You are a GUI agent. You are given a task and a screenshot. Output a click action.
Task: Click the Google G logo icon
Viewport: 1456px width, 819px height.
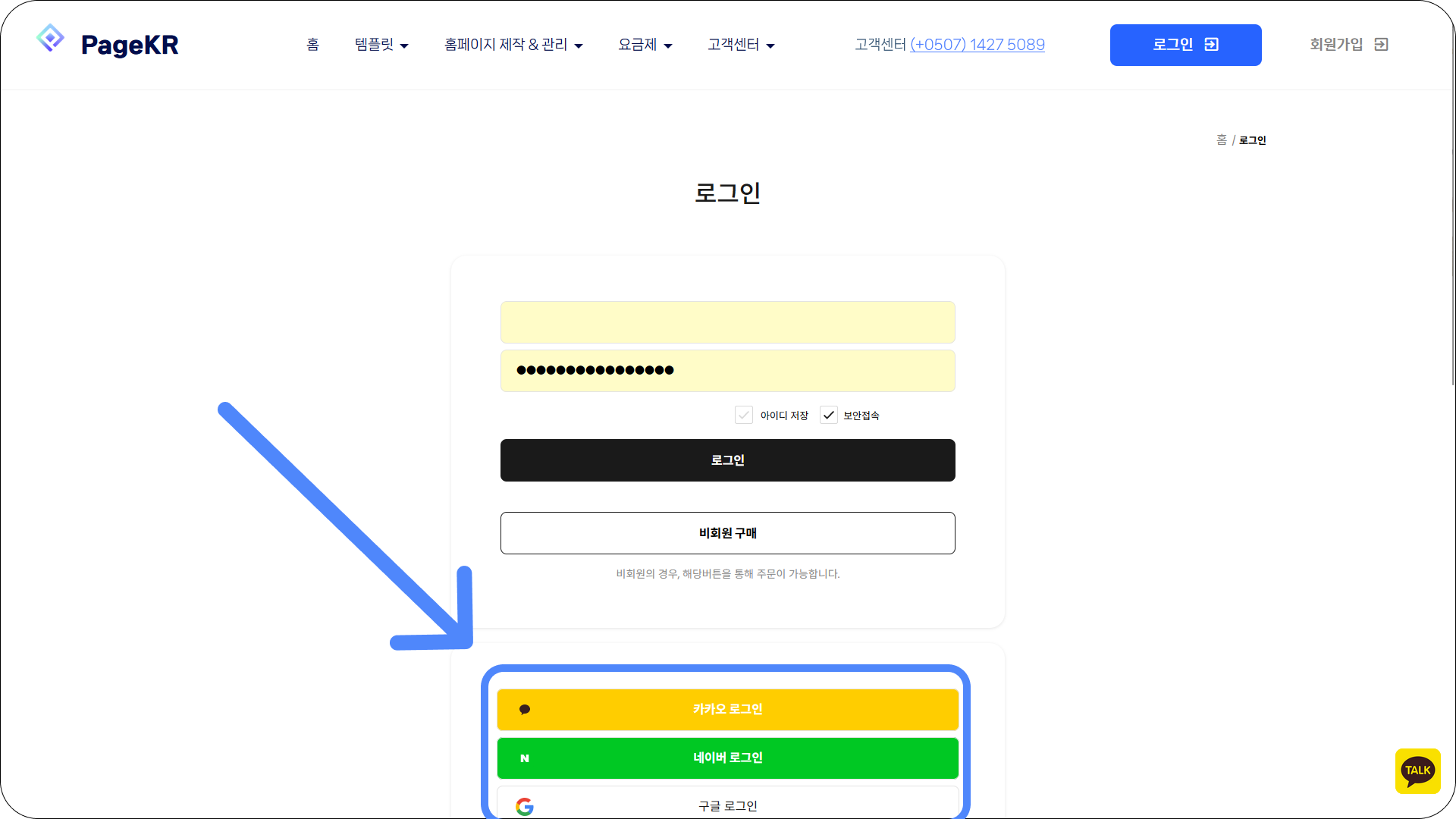525,806
